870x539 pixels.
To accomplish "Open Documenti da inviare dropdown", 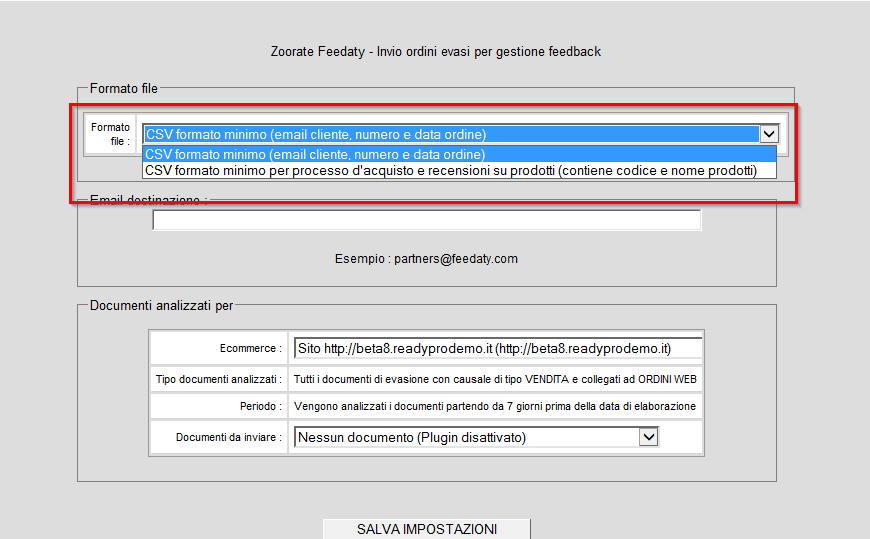I will tap(476, 437).
